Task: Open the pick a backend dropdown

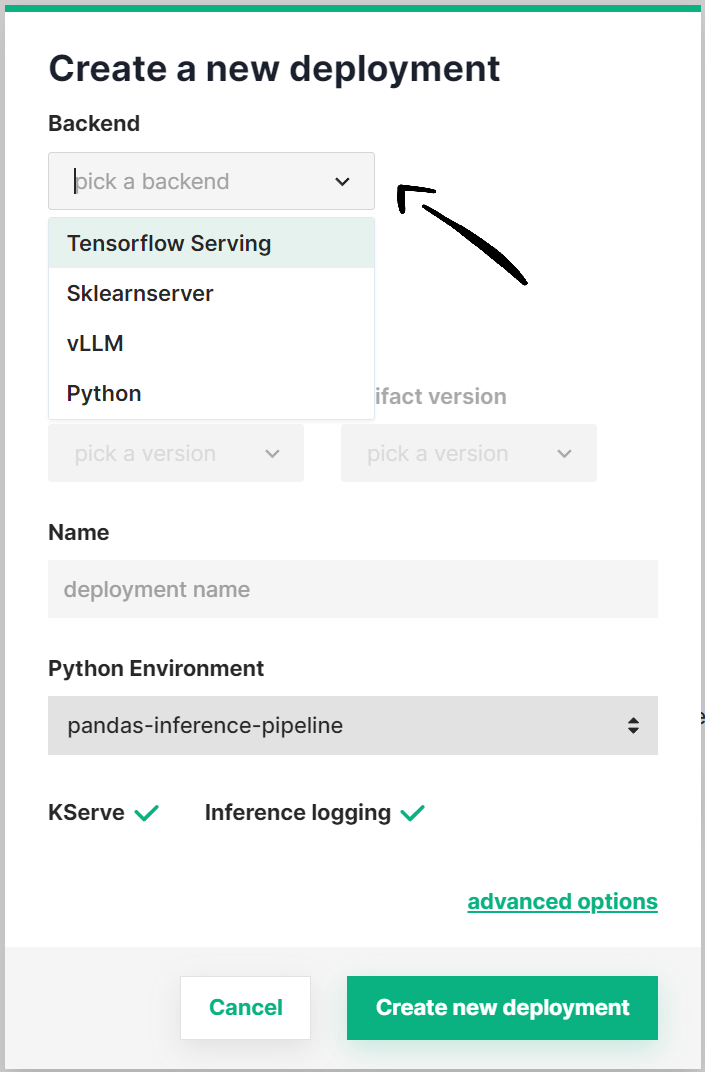Action: pyautogui.click(x=211, y=181)
